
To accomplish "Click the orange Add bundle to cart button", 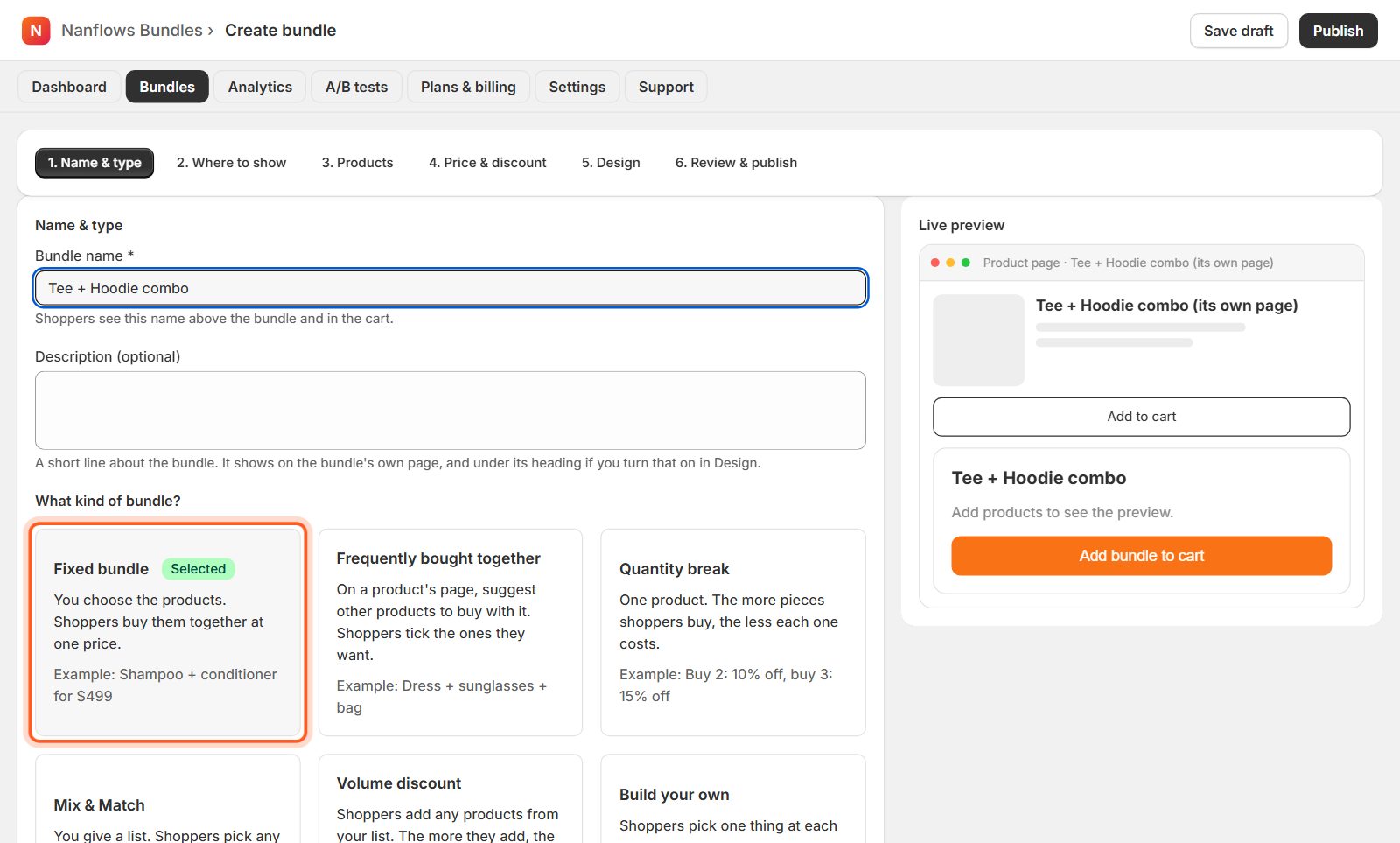I will click(1141, 556).
